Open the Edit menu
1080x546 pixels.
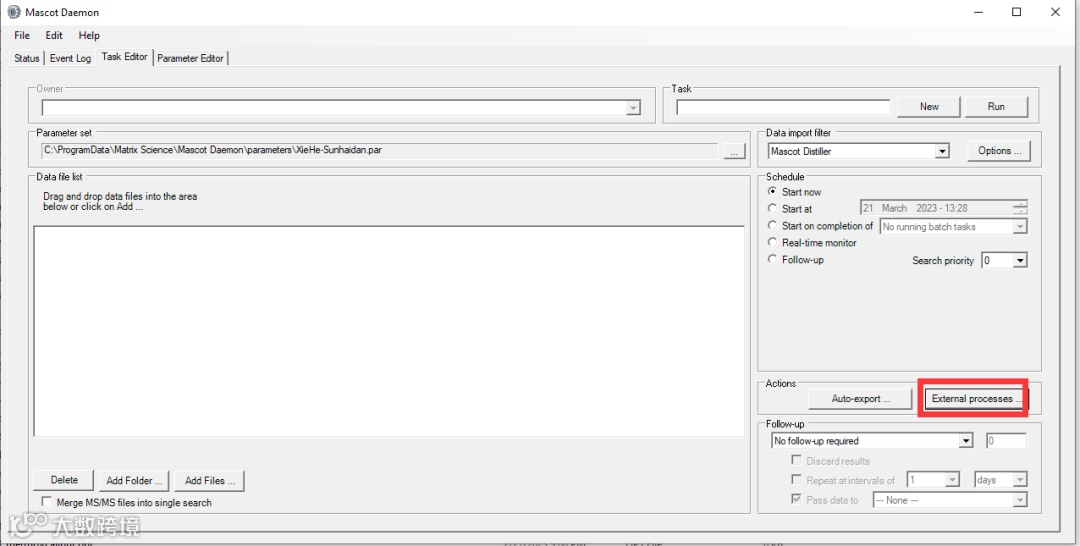(54, 35)
